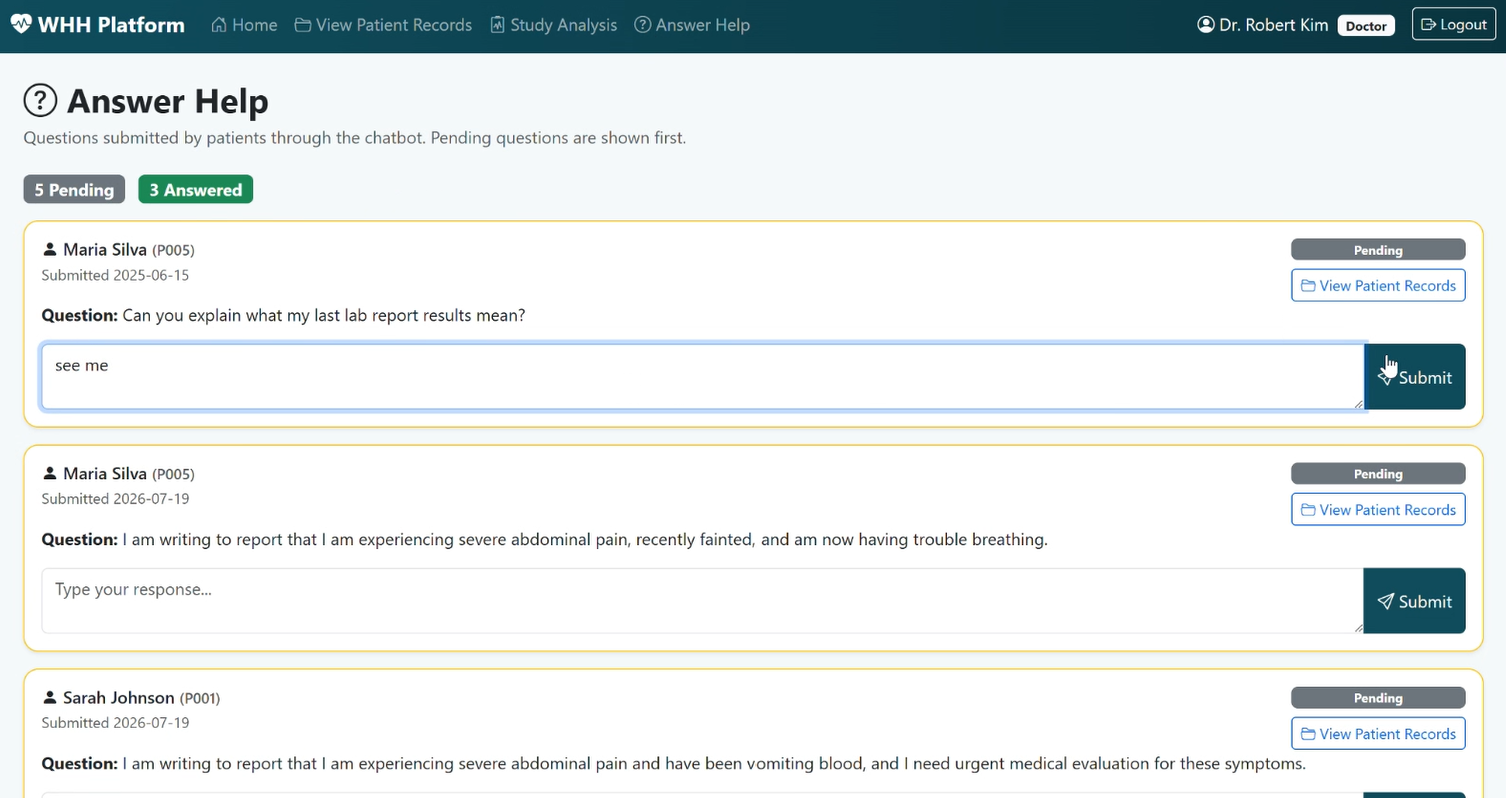Click the person icon in the fainting report card
This screenshot has width=1506, height=798.
[x=50, y=474]
